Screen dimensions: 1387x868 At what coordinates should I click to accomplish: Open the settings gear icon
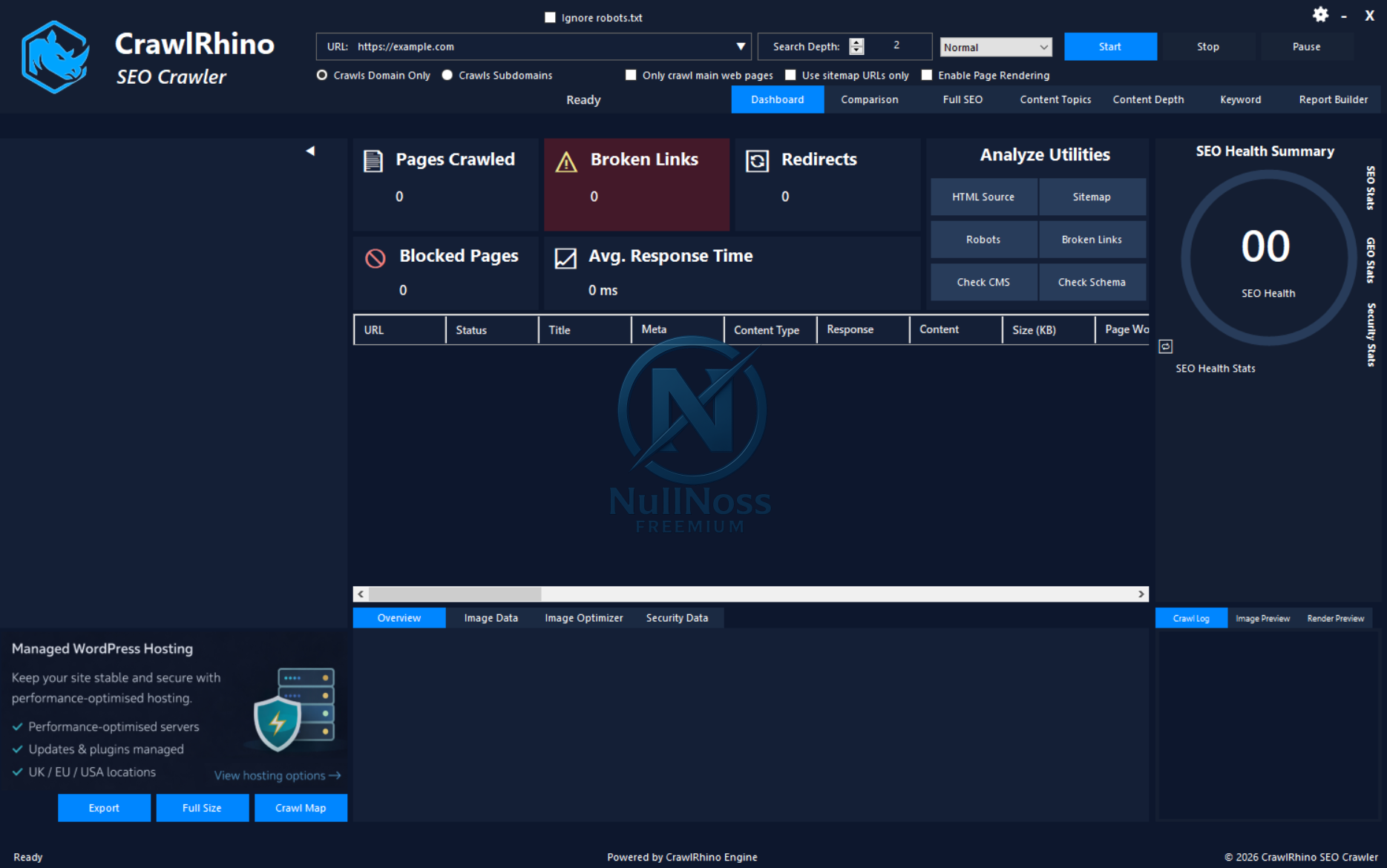(1321, 14)
